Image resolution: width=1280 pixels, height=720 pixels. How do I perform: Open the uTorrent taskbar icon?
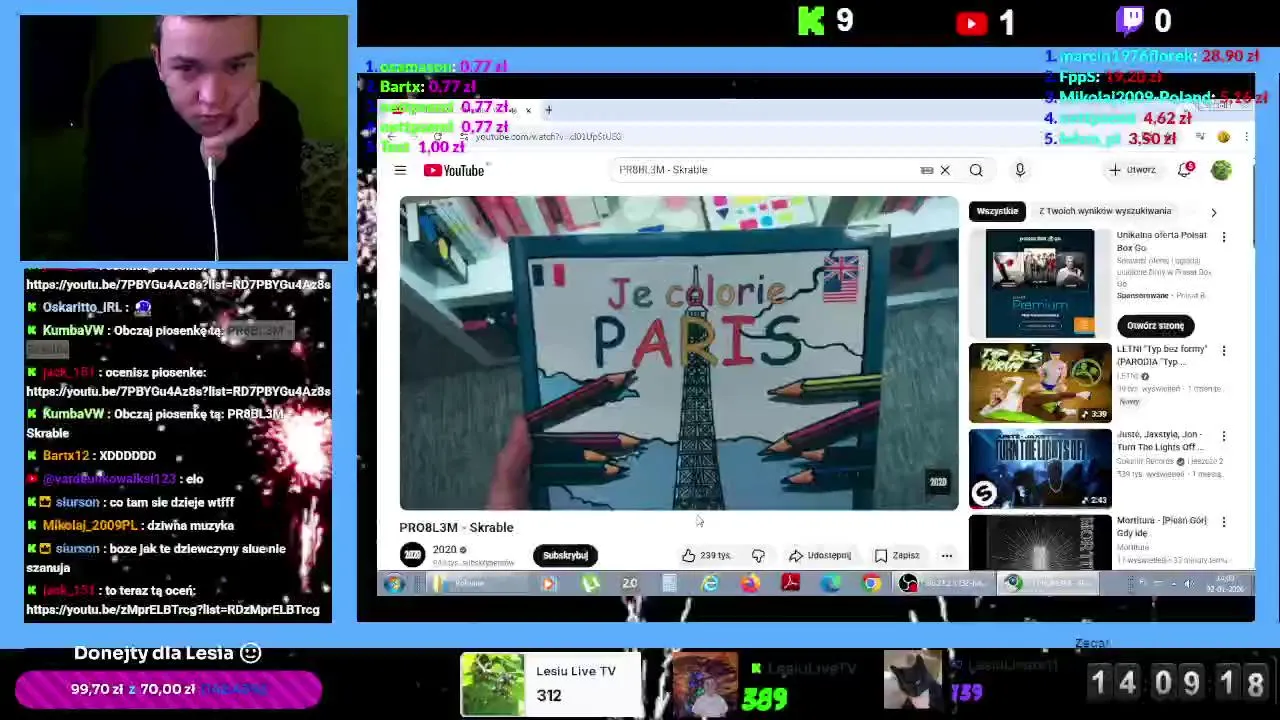pos(591,584)
